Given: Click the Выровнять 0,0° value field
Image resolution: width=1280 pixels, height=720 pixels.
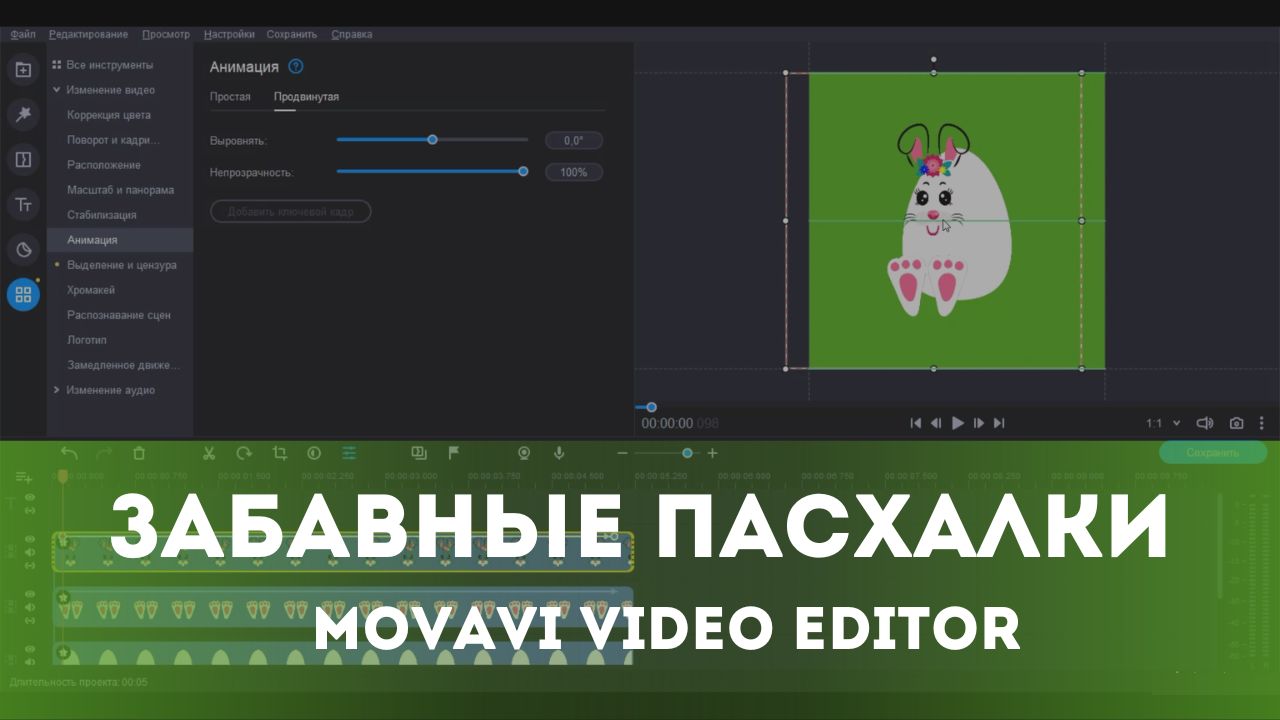Looking at the screenshot, I should [574, 141].
